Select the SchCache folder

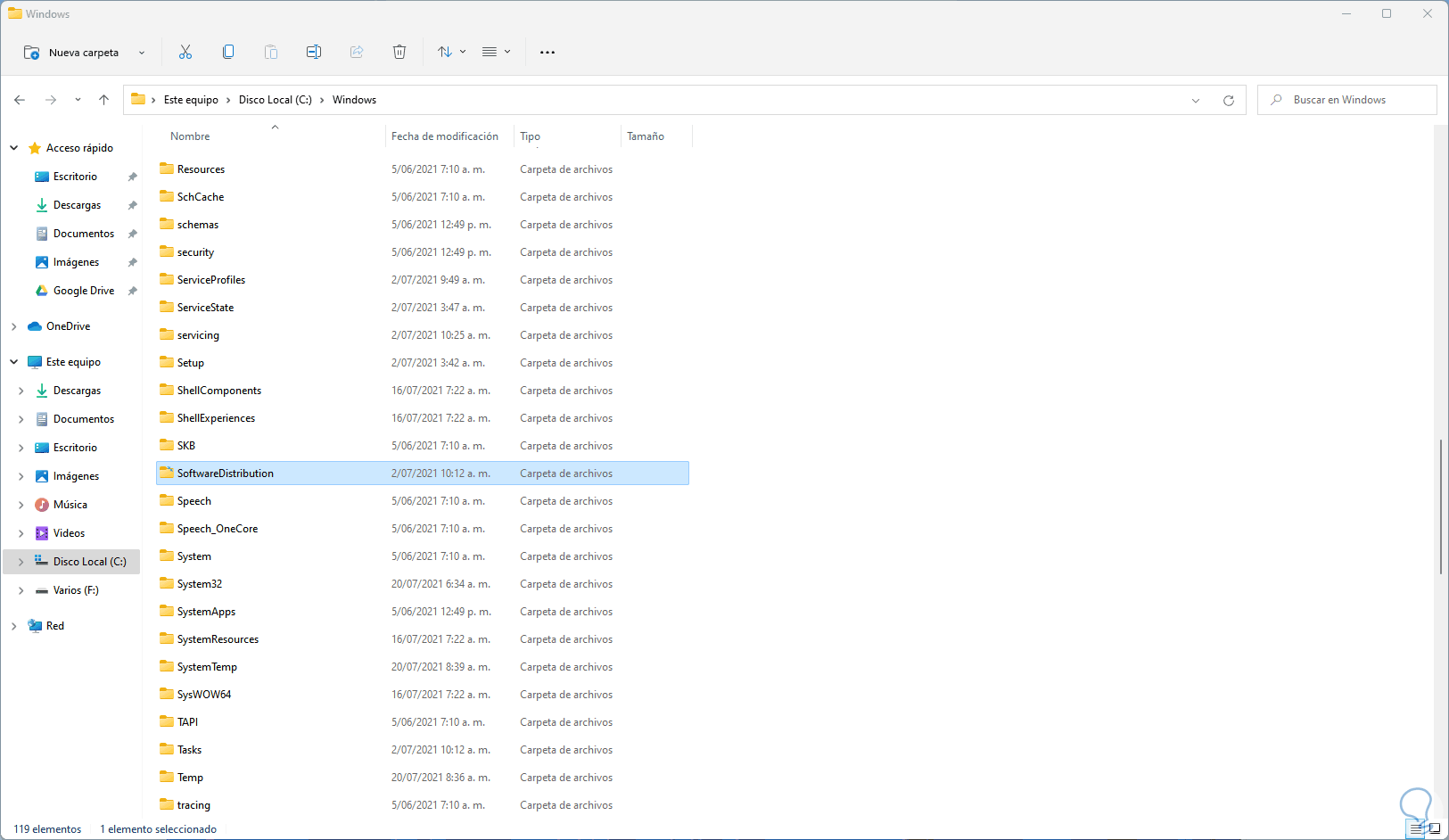point(423,197)
